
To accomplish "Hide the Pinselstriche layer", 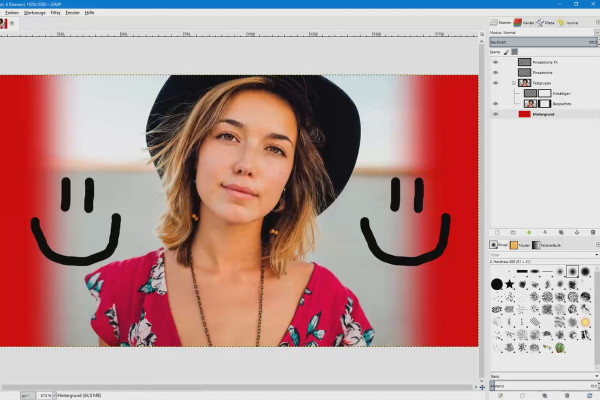I will click(496, 72).
